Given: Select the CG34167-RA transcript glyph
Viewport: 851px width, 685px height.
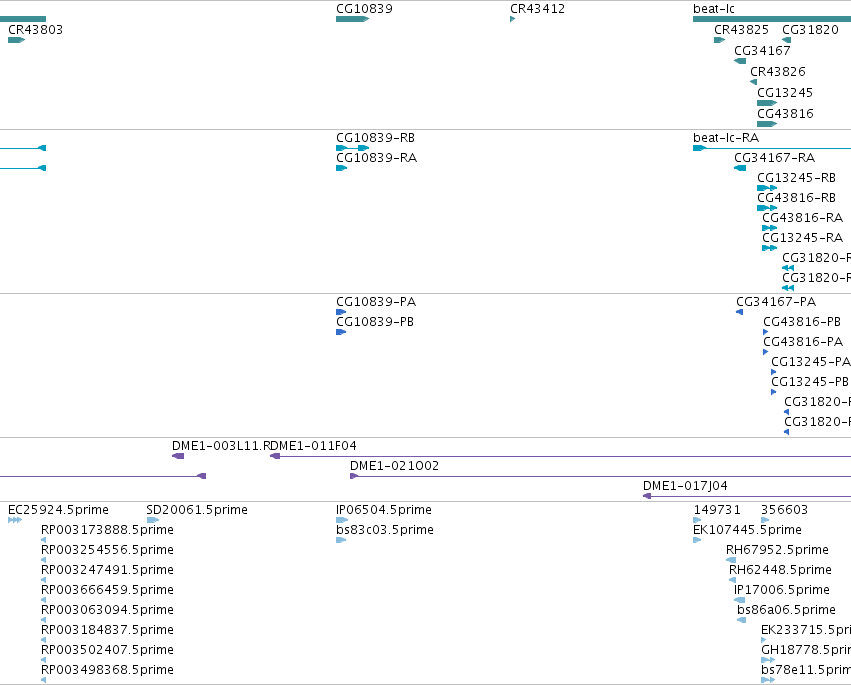Looking at the screenshot, I should [740, 168].
